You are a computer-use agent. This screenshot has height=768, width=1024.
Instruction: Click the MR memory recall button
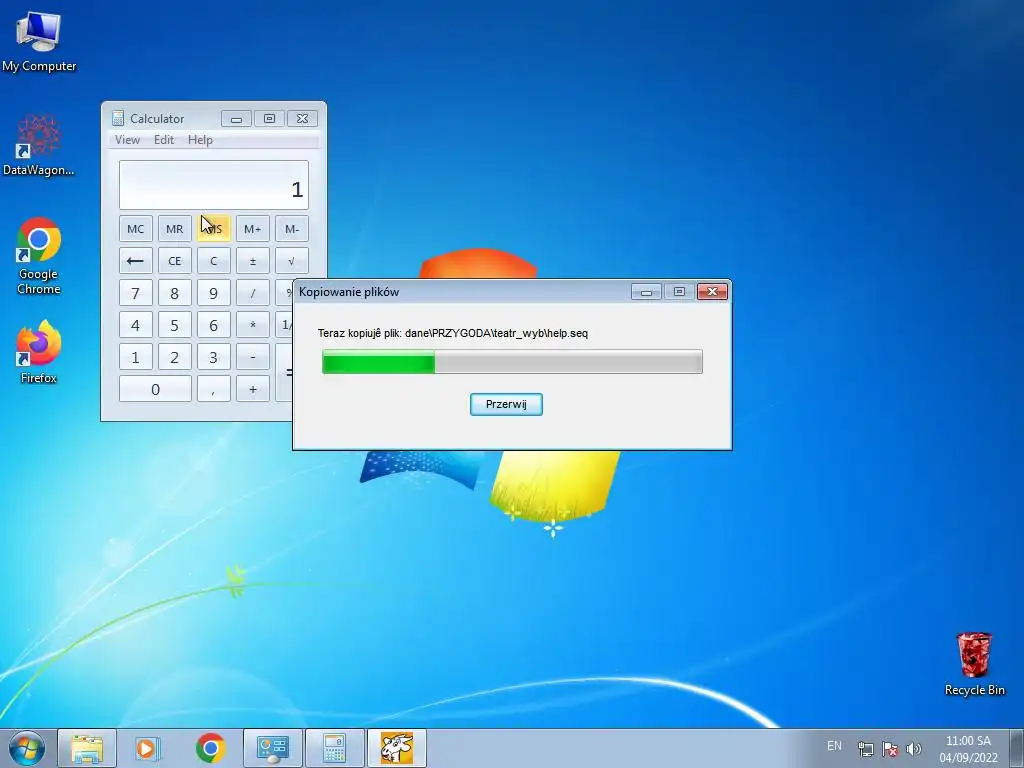pyautogui.click(x=174, y=229)
